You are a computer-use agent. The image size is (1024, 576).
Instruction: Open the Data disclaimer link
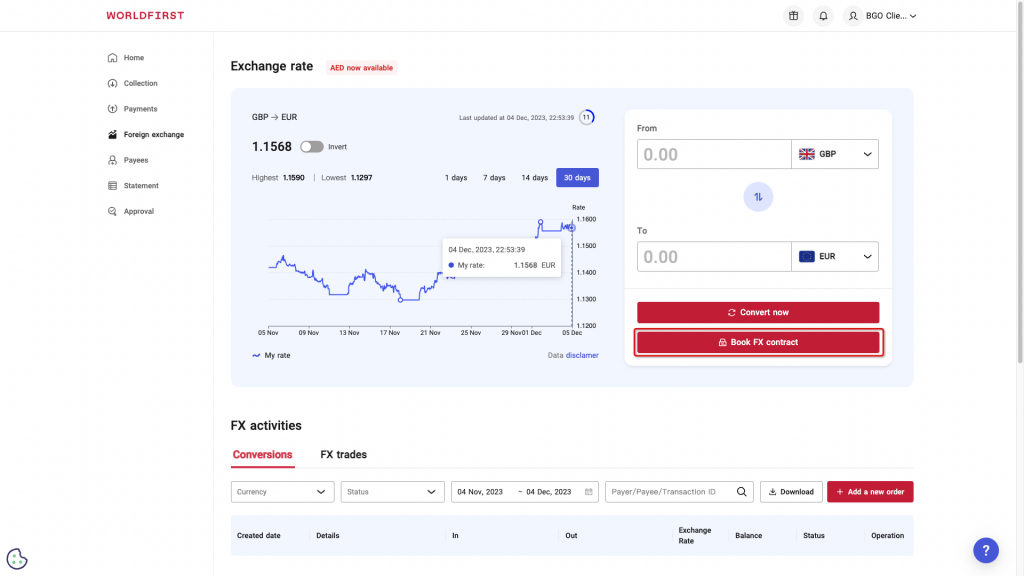pyautogui.click(x=582, y=355)
